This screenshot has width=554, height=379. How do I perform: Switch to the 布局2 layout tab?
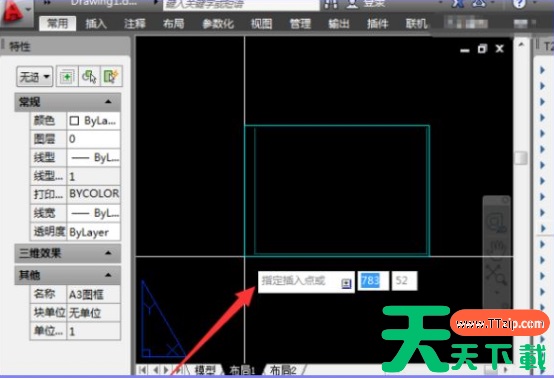[x=283, y=370]
